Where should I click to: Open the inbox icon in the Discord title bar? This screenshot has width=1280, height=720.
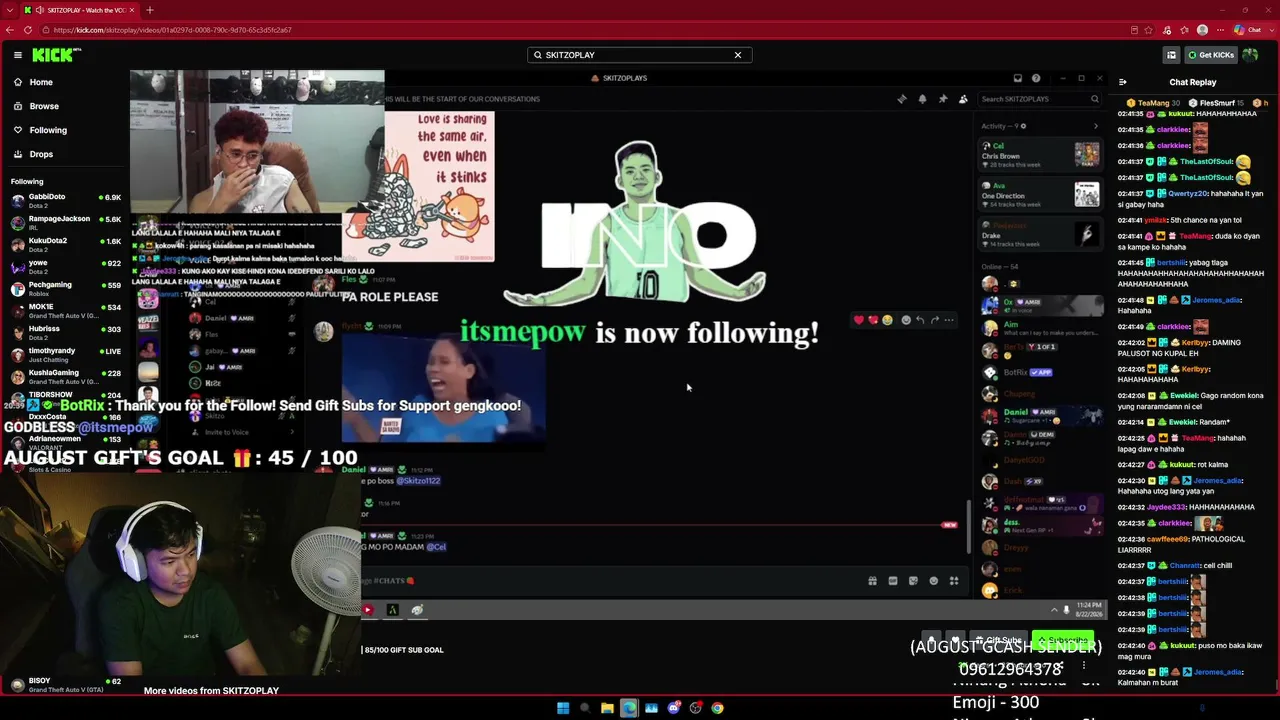(x=1017, y=78)
